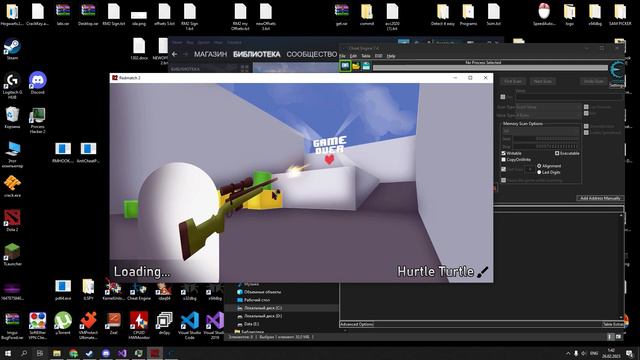Select Локальный диск (D:) in Explorer tree
Image resolution: width=640 pixels, height=360 pixels.
pyautogui.click(x=263, y=316)
